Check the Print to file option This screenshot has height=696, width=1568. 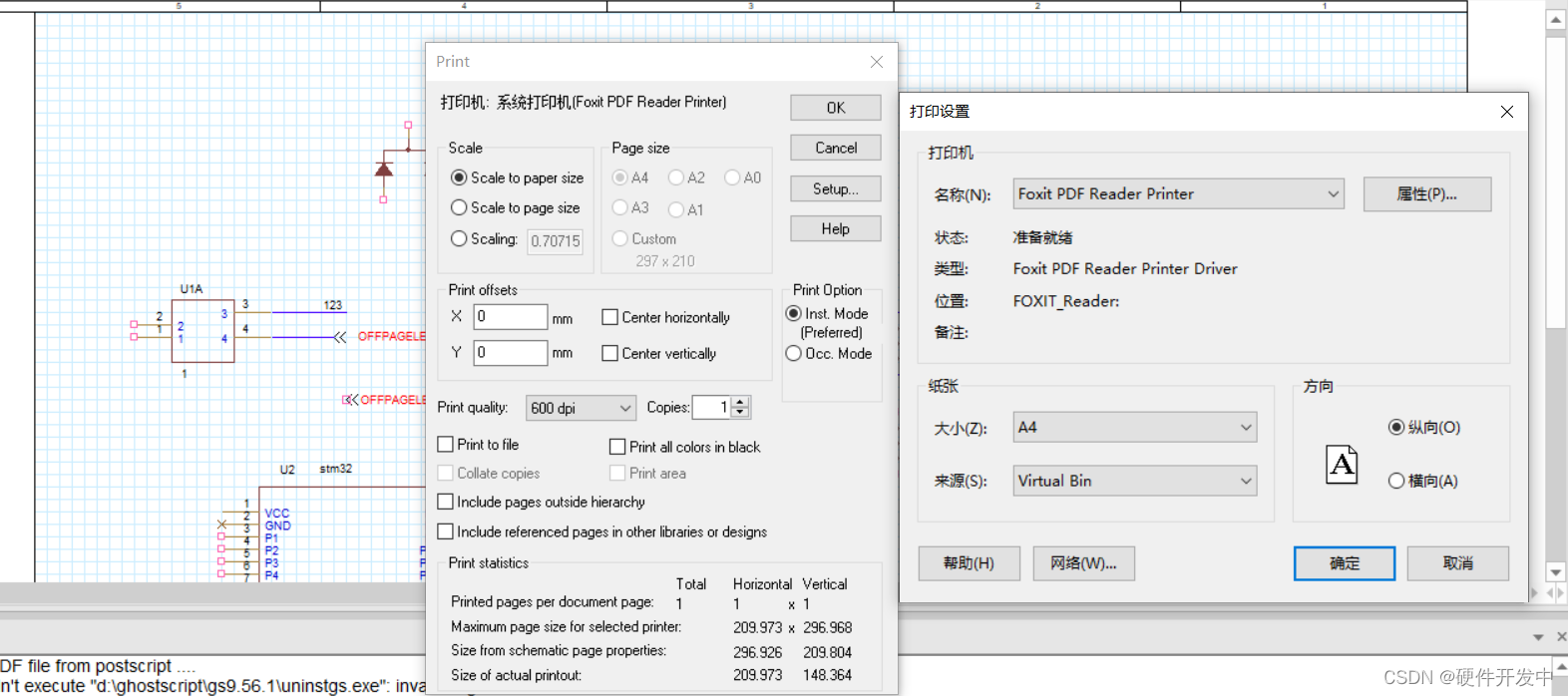446,445
